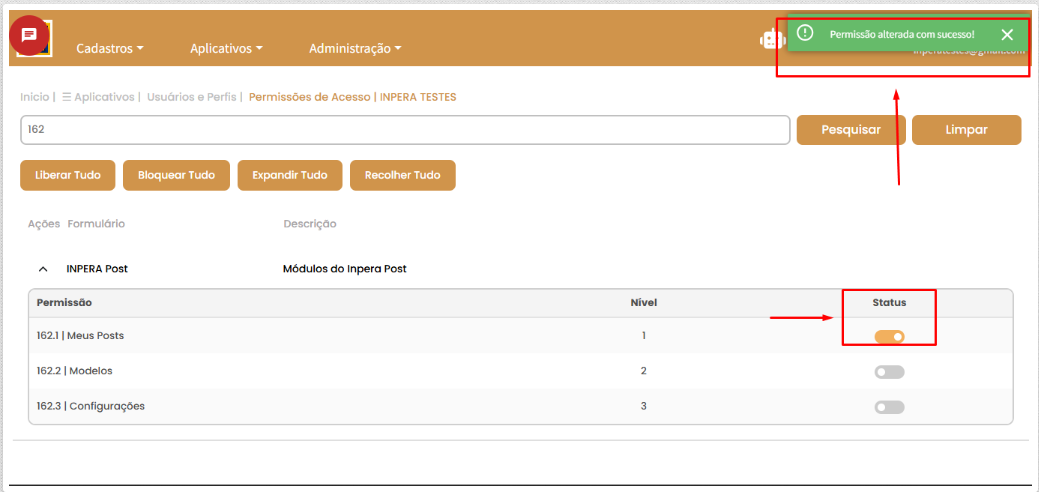
Task: Click the Permissão alterada com sucesso message
Action: (x=902, y=33)
